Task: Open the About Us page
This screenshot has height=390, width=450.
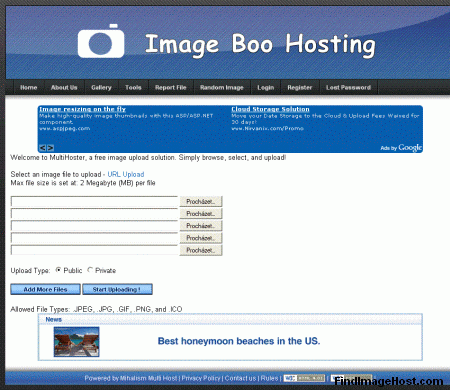Action: [x=64, y=87]
